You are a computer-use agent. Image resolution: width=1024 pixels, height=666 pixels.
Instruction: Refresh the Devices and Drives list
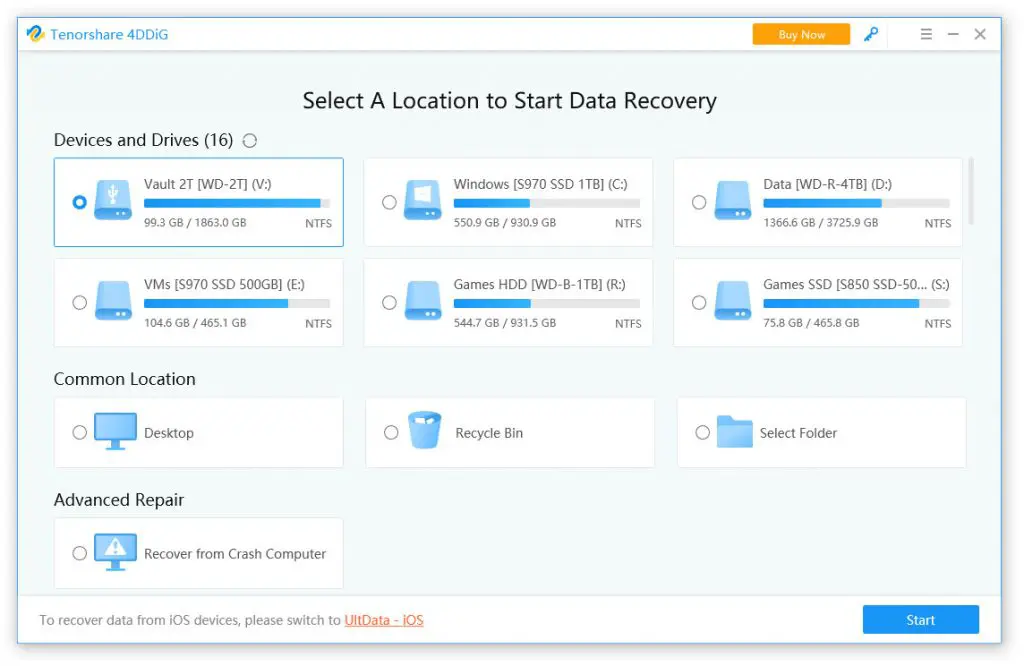[x=250, y=140]
